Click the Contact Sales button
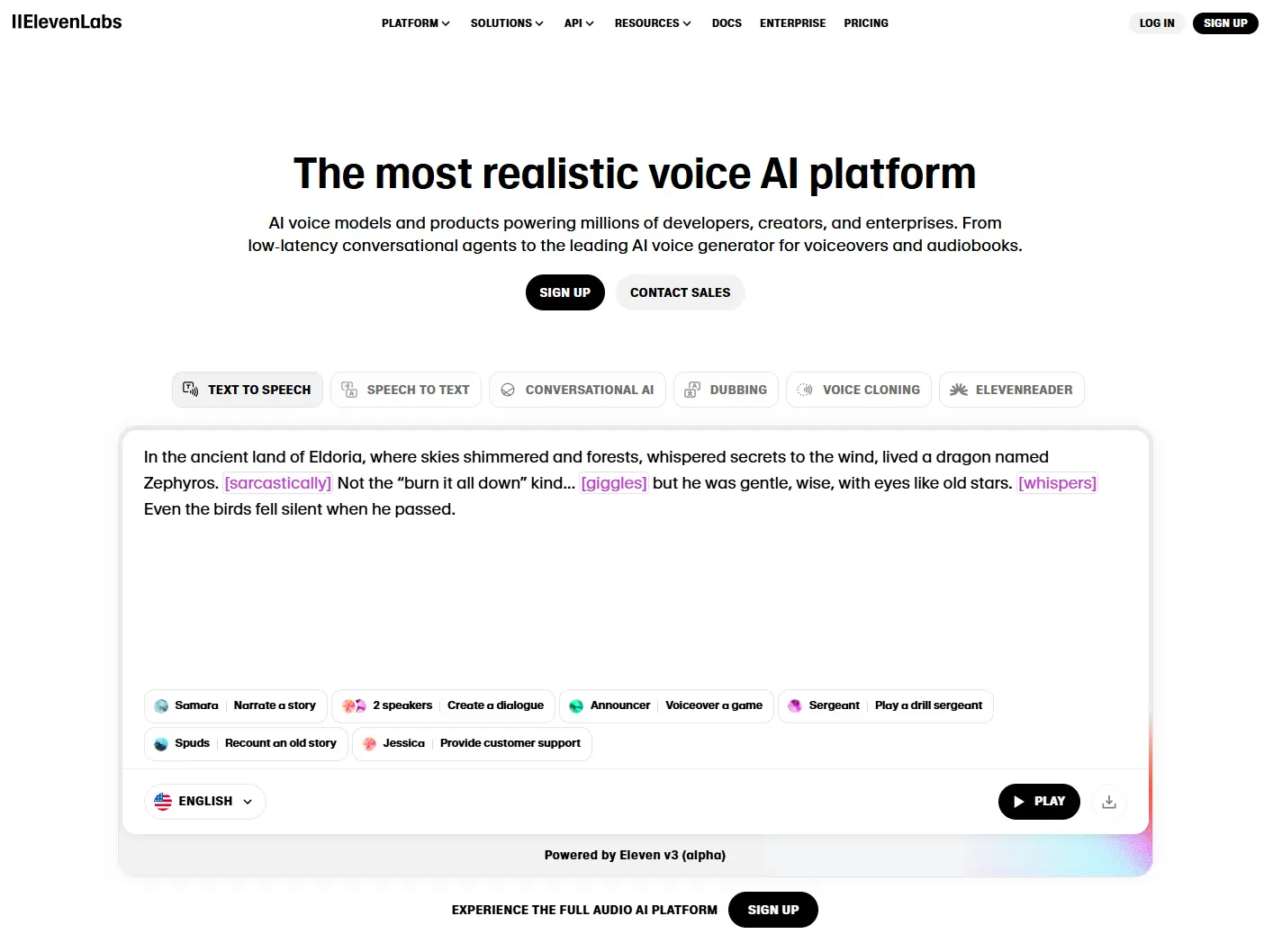This screenshot has height=952, width=1273. tap(680, 292)
